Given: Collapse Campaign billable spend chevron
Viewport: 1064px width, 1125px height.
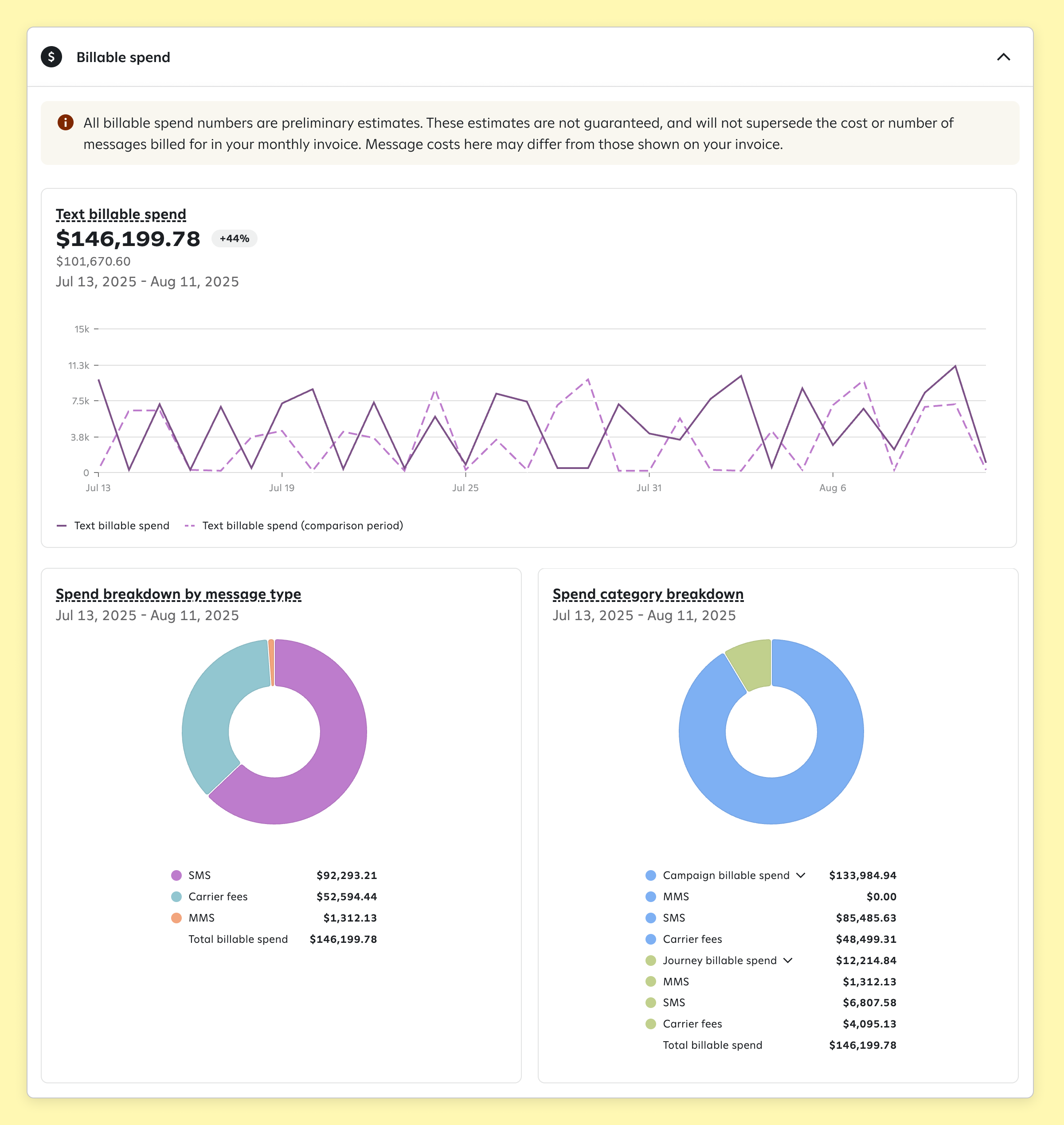Looking at the screenshot, I should click(x=801, y=875).
